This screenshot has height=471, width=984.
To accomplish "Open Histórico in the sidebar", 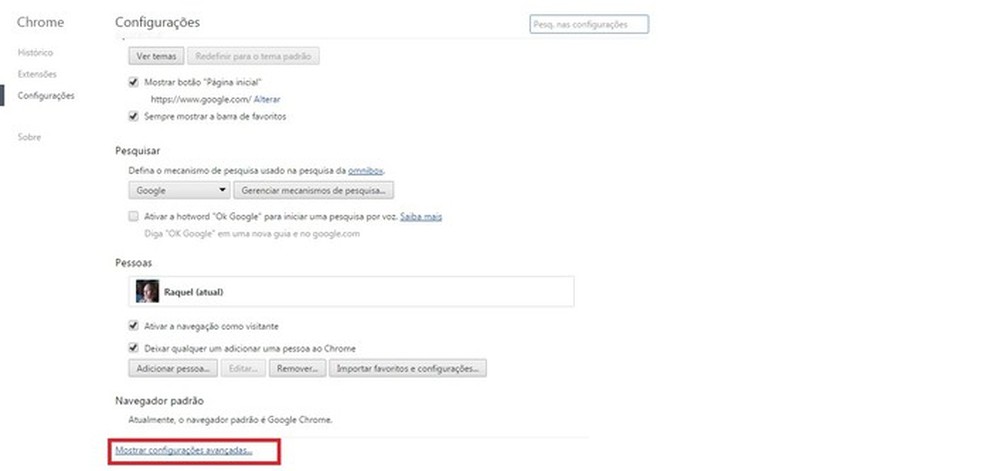I will (x=35, y=52).
